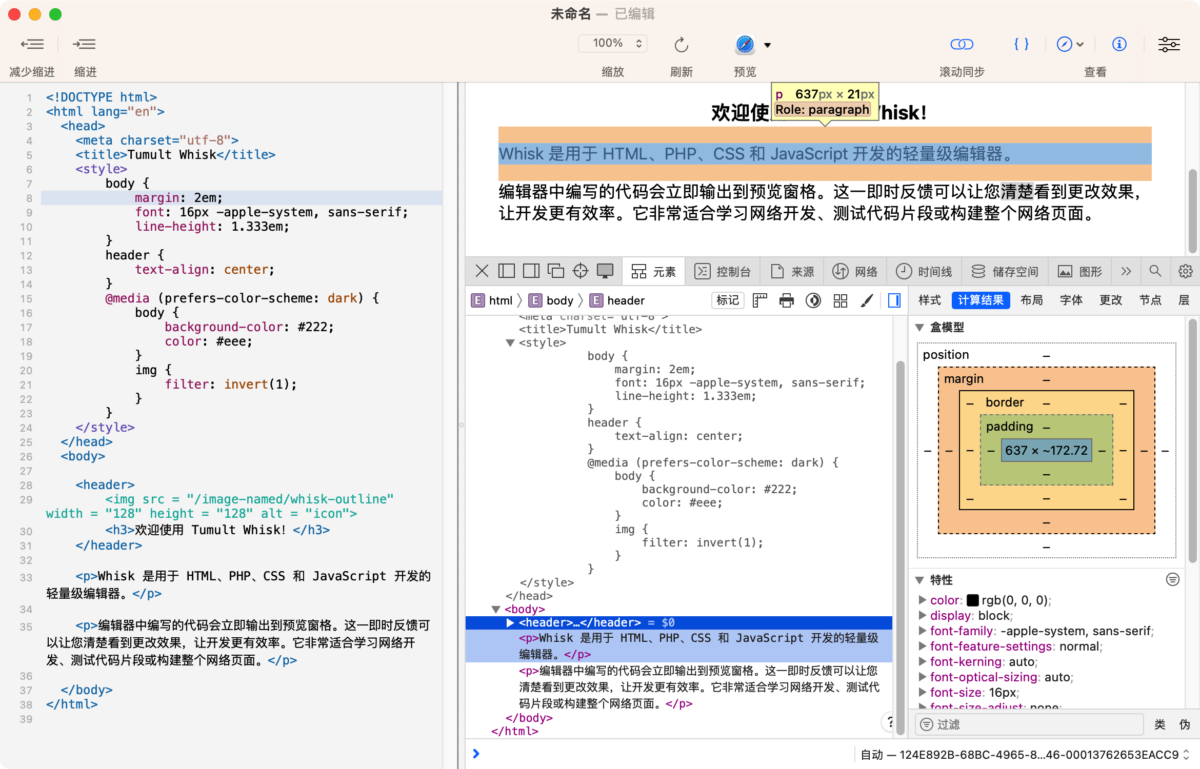Switch to the 时间线 (Timelines) tab
This screenshot has width=1200, height=769.
click(x=924, y=271)
